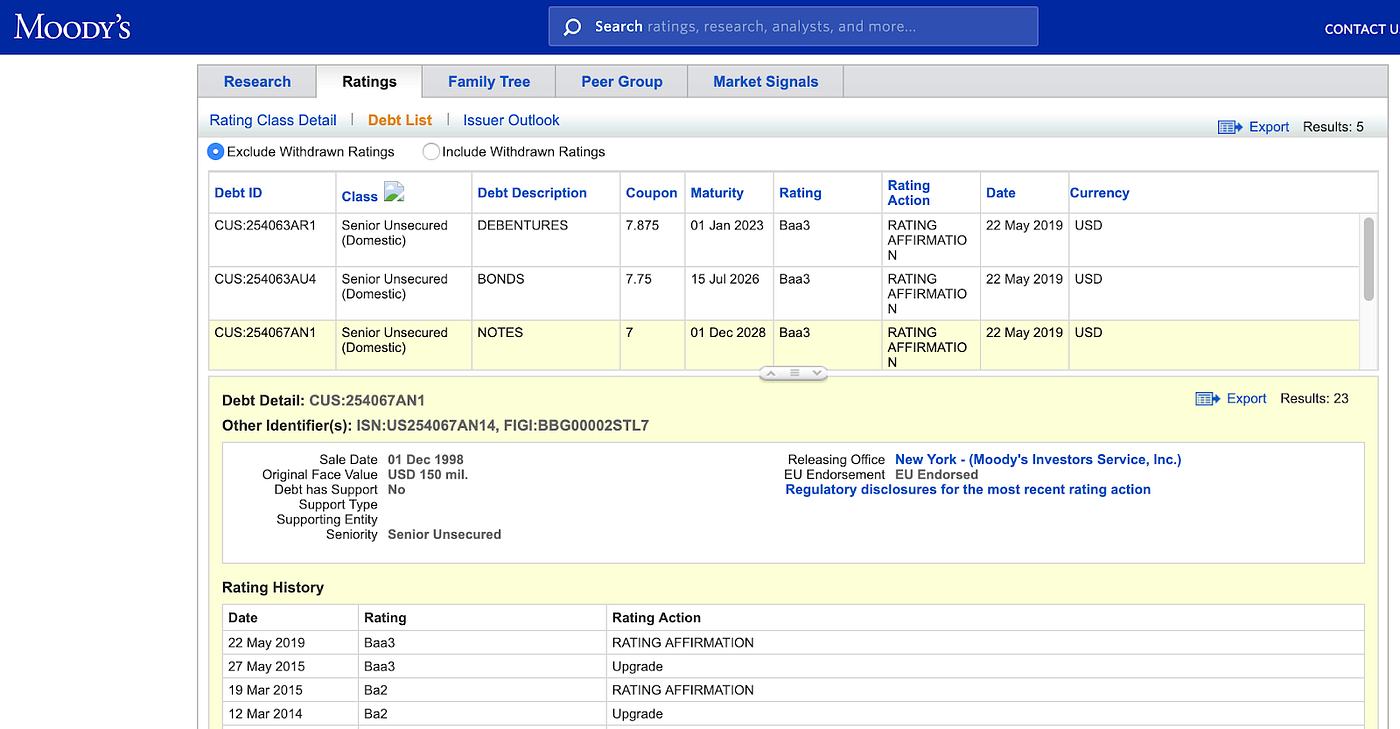
Task: Open the New York Moody's Investors Service link
Action: [x=1038, y=460]
